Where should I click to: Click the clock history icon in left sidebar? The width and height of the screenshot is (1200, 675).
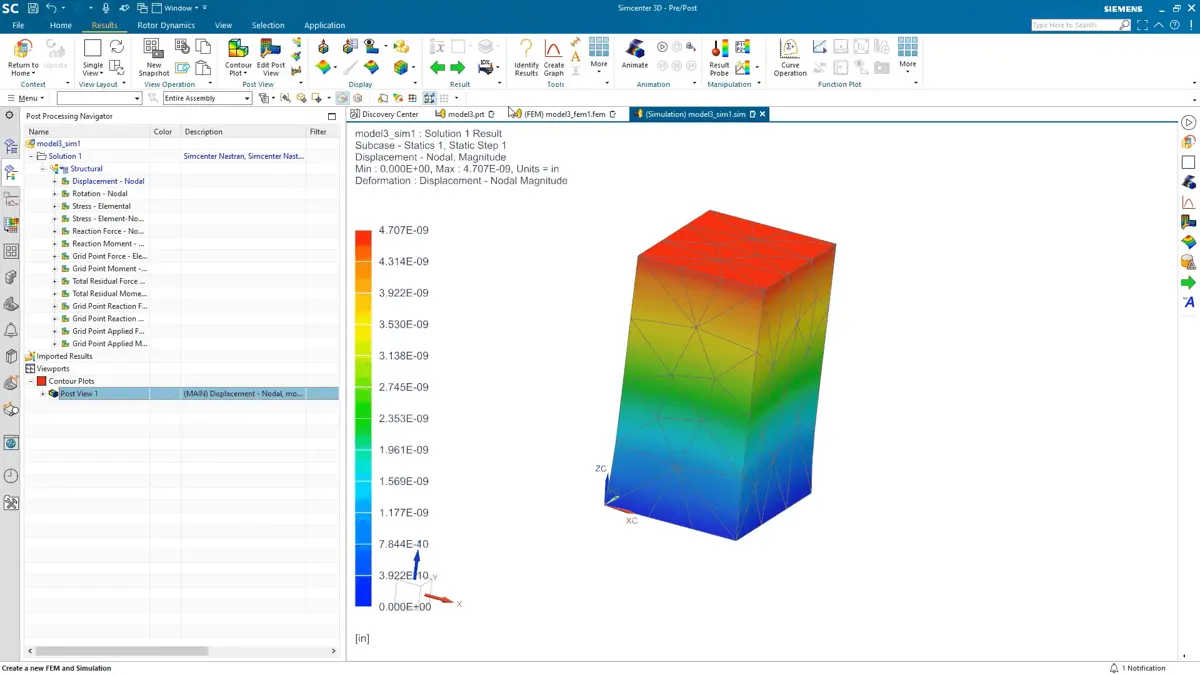click(11, 476)
